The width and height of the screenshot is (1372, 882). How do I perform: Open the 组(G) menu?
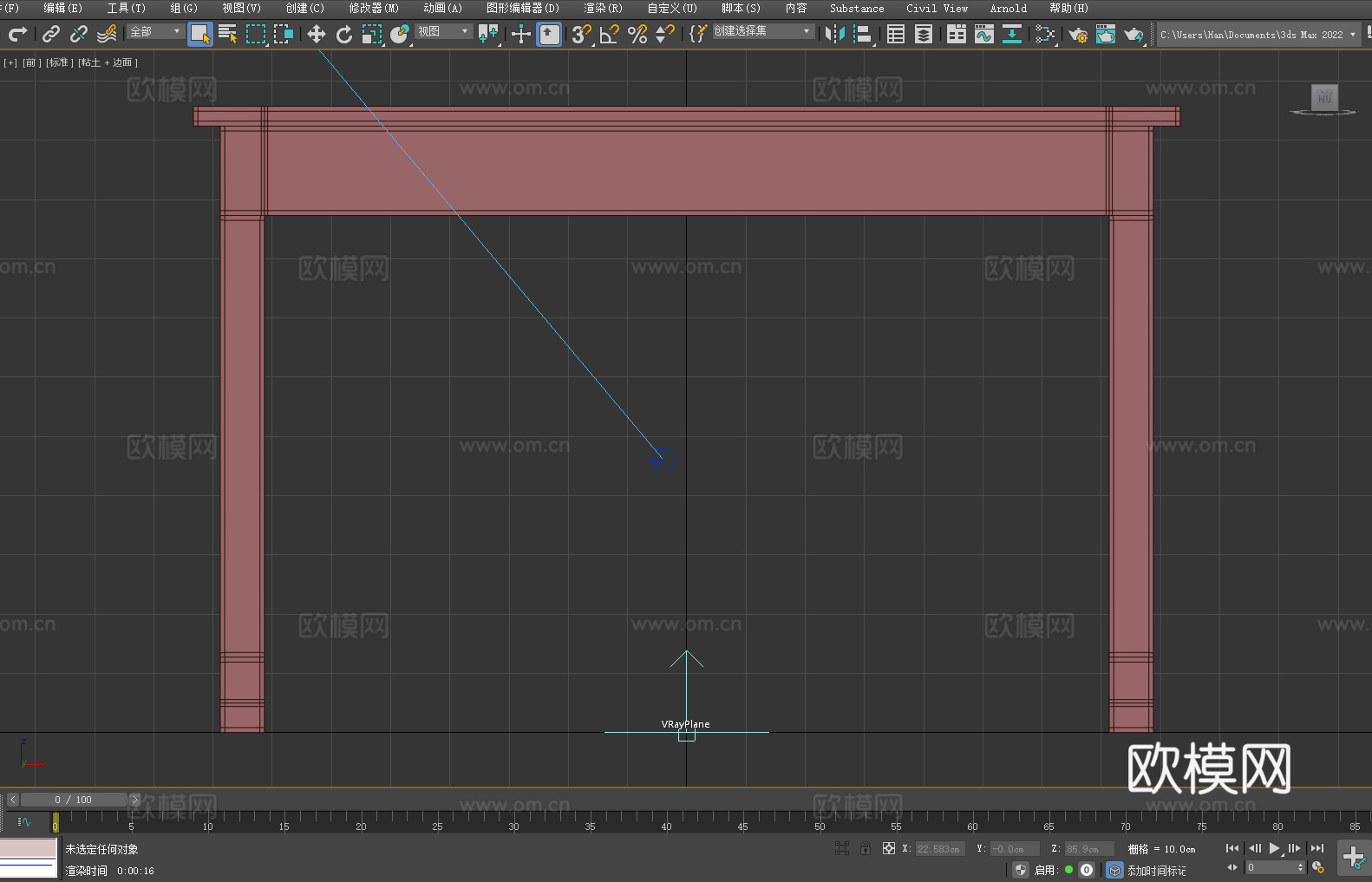(x=184, y=9)
